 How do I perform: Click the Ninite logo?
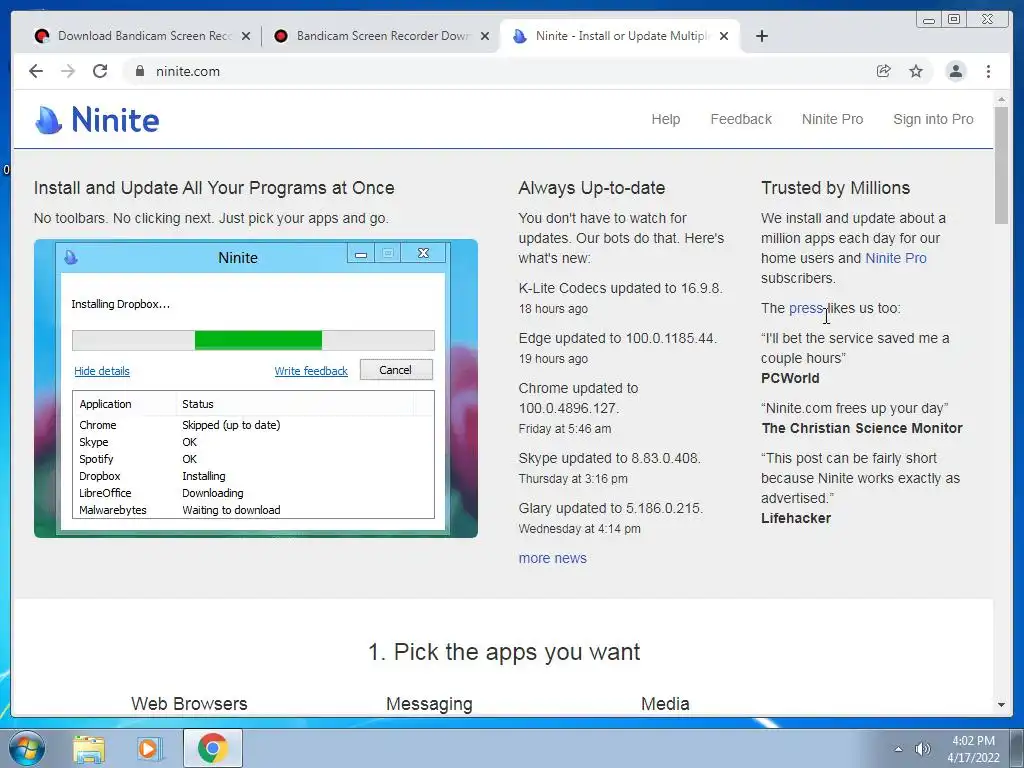pyautogui.click(x=97, y=120)
